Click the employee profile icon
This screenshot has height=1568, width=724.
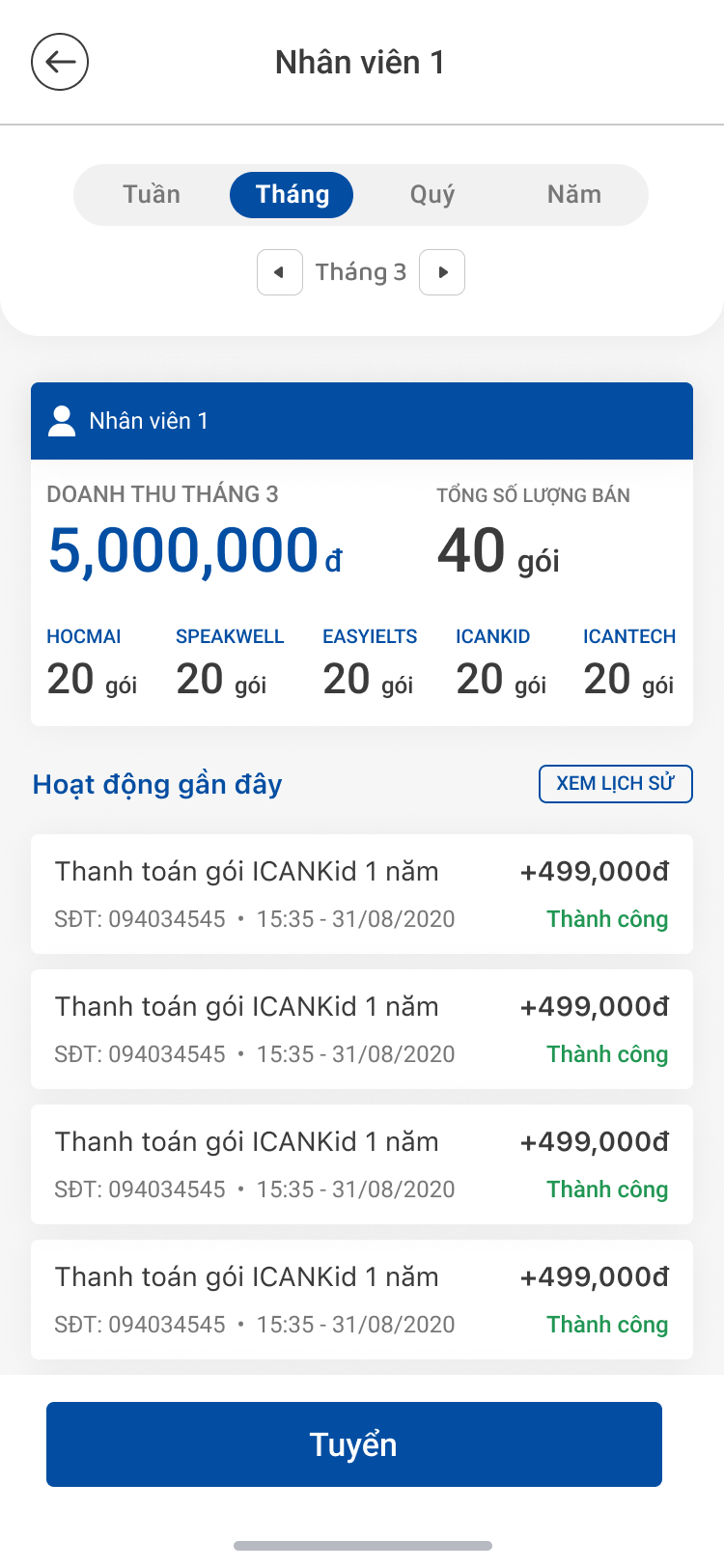tap(62, 421)
